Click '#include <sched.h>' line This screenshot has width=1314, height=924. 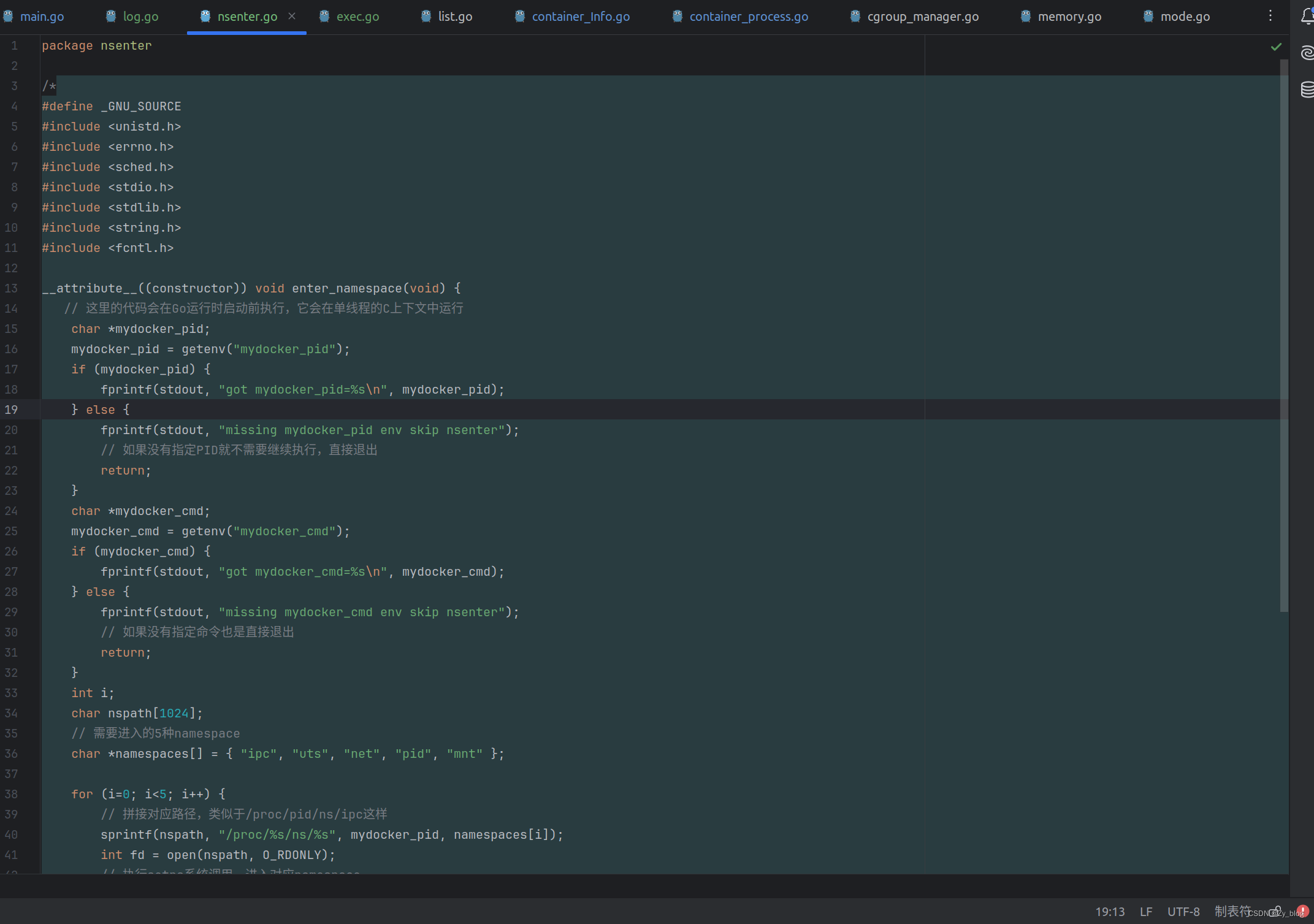107,167
